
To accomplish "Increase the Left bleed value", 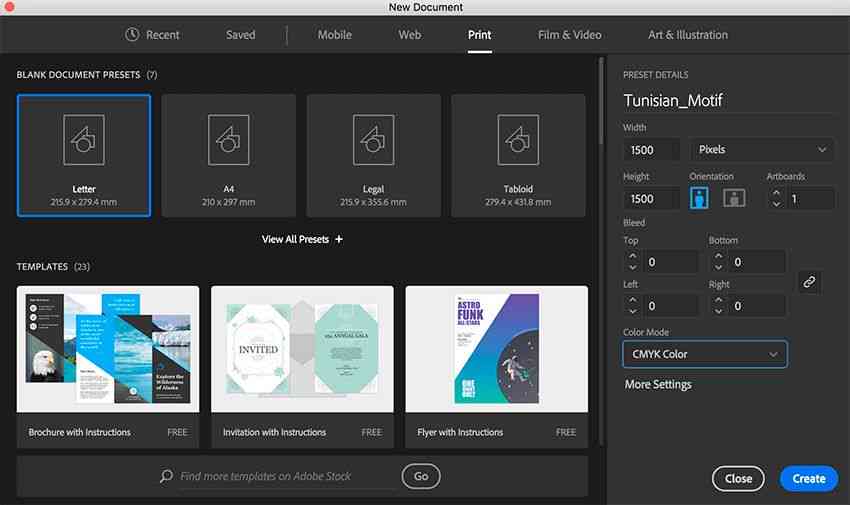I will pos(632,300).
